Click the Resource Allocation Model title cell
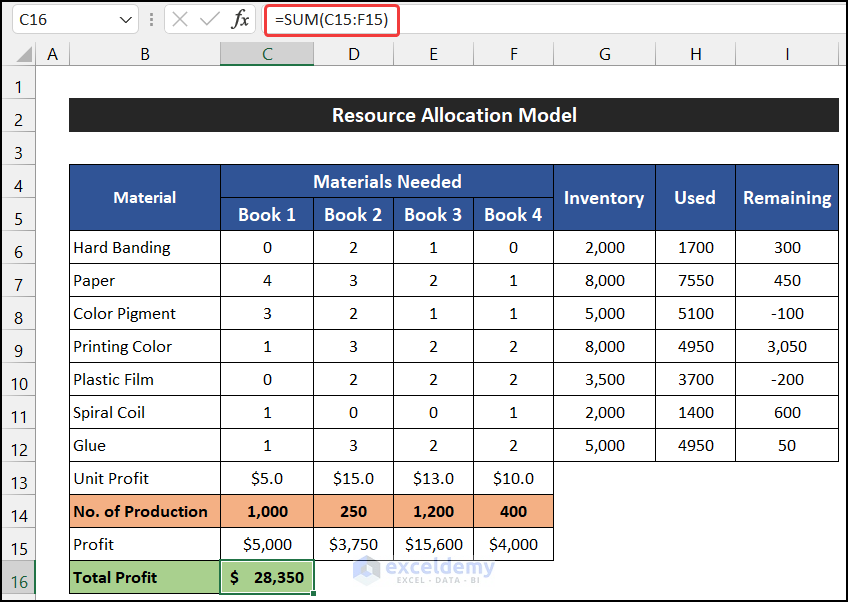Image resolution: width=848 pixels, height=602 pixels. (x=453, y=115)
